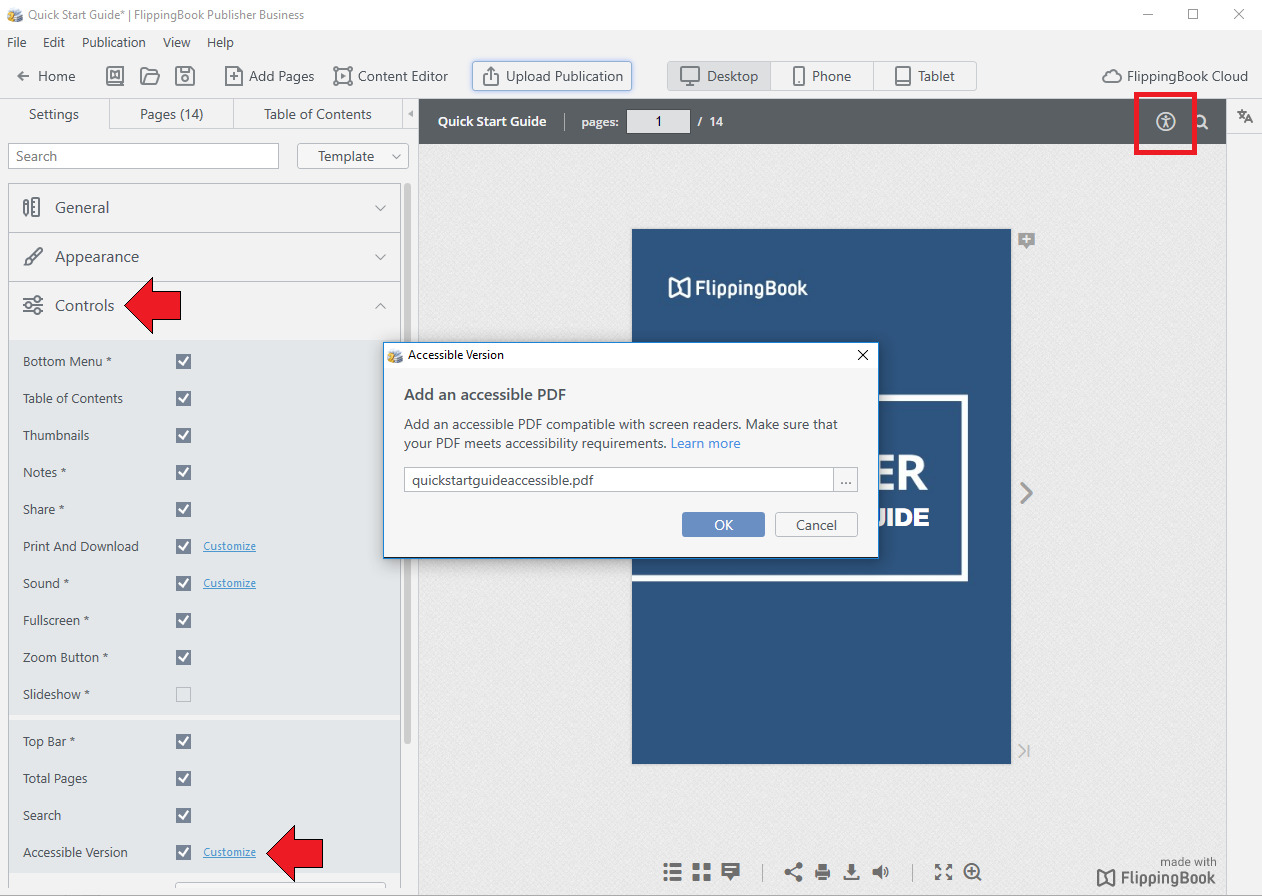This screenshot has height=896, width=1262.
Task: Expand the Appearance section
Action: [x=204, y=257]
